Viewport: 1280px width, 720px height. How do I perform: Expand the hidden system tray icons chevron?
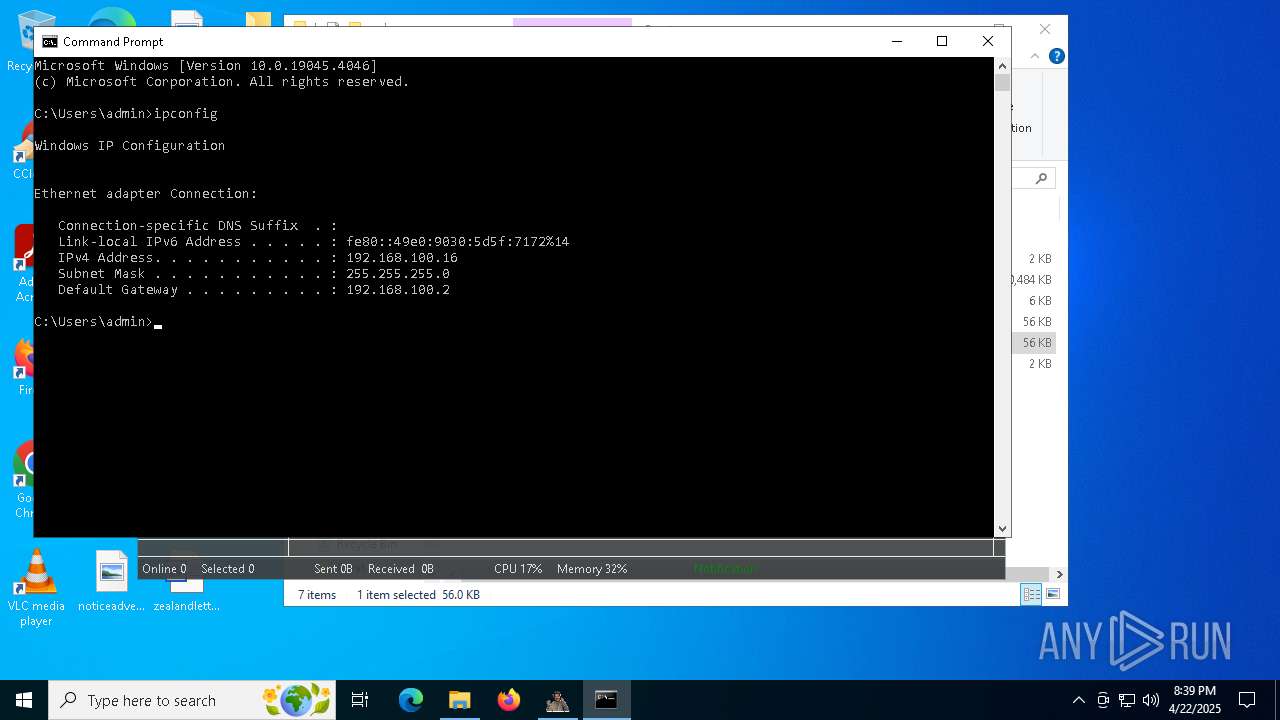tap(1078, 700)
